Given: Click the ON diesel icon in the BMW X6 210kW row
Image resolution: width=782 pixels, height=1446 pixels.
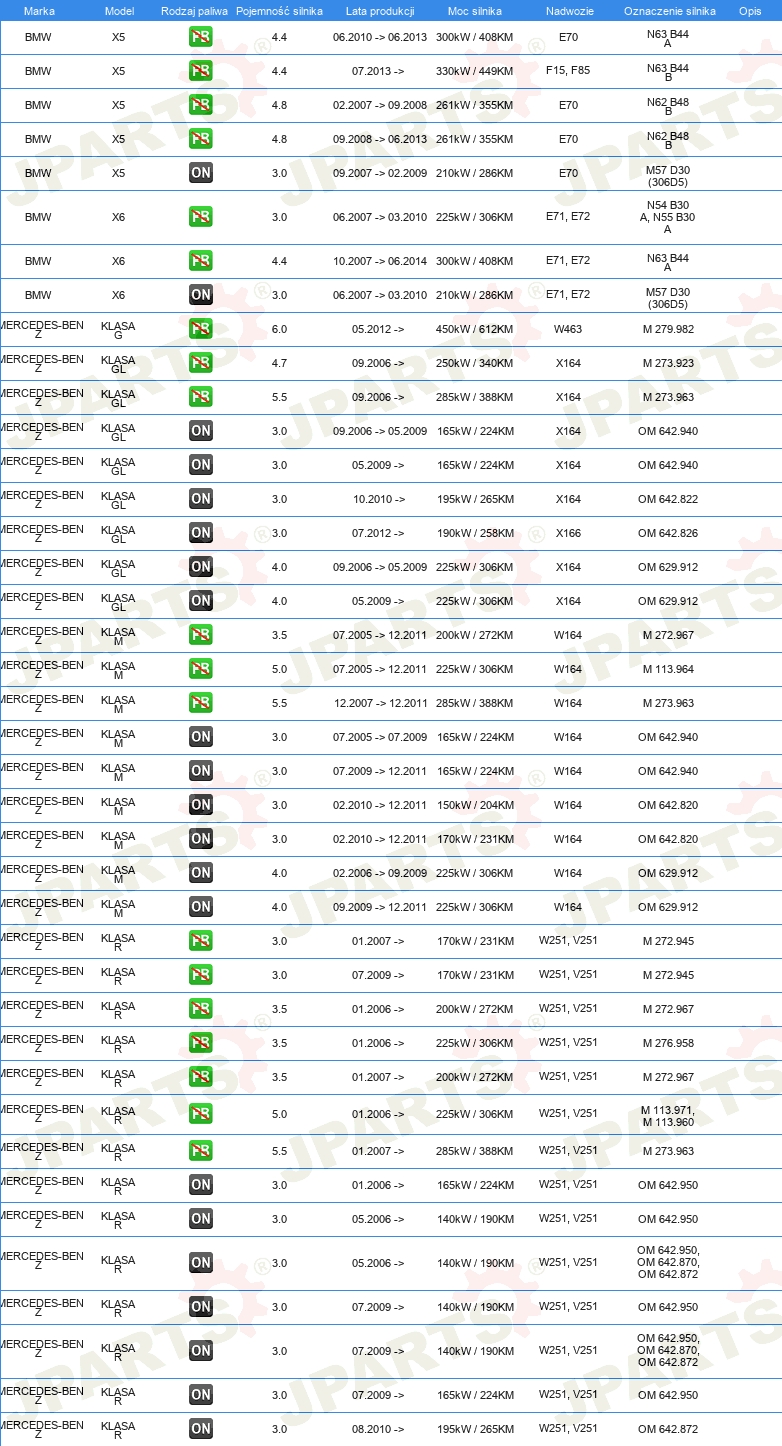Looking at the screenshot, I should click(x=200, y=295).
